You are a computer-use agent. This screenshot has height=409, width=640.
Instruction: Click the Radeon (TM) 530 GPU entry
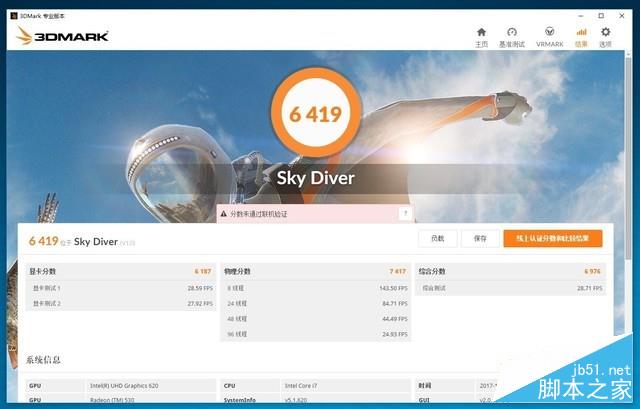[x=112, y=400]
